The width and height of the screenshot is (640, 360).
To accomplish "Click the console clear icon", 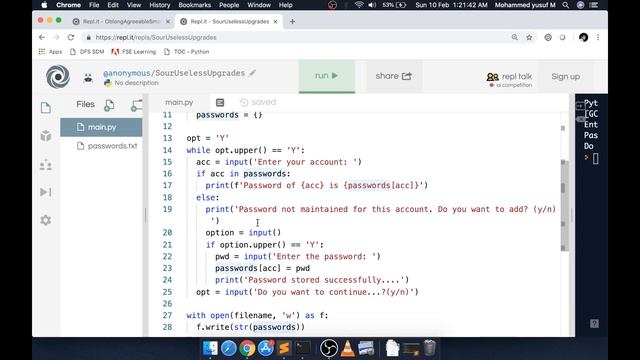I will pyautogui.click(x=580, y=119).
